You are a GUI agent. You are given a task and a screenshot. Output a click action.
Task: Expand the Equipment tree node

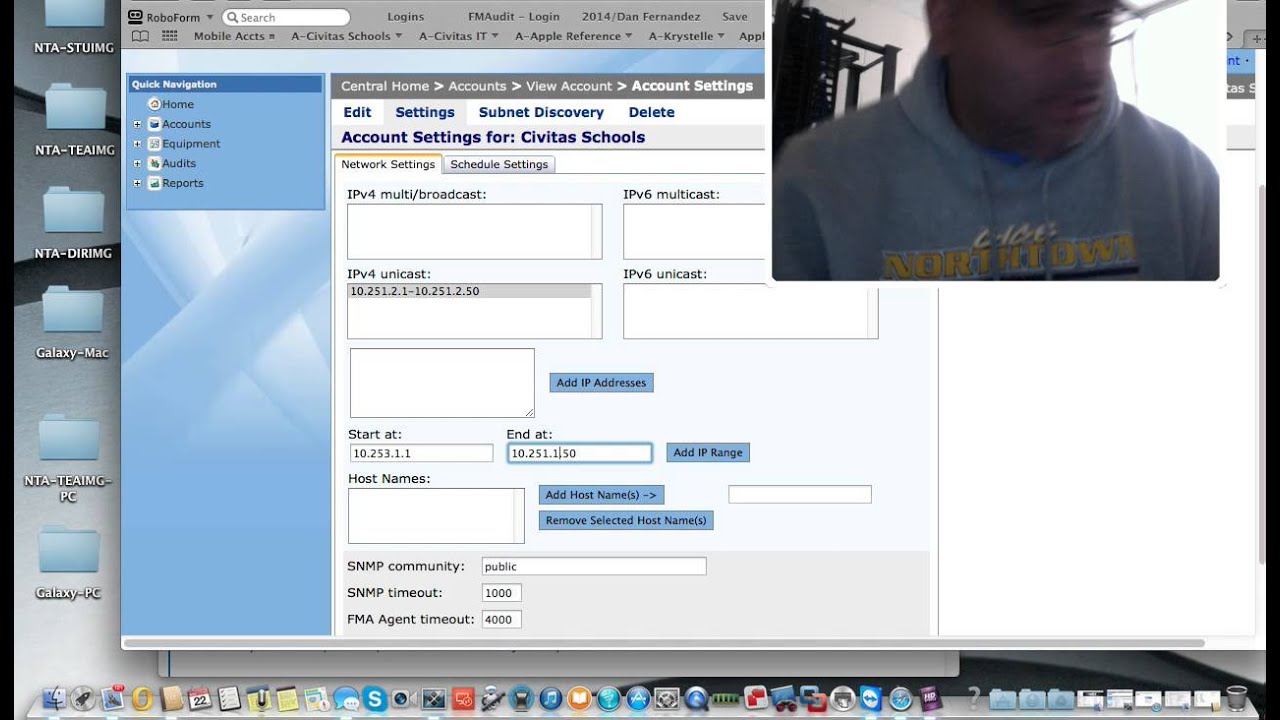click(137, 144)
